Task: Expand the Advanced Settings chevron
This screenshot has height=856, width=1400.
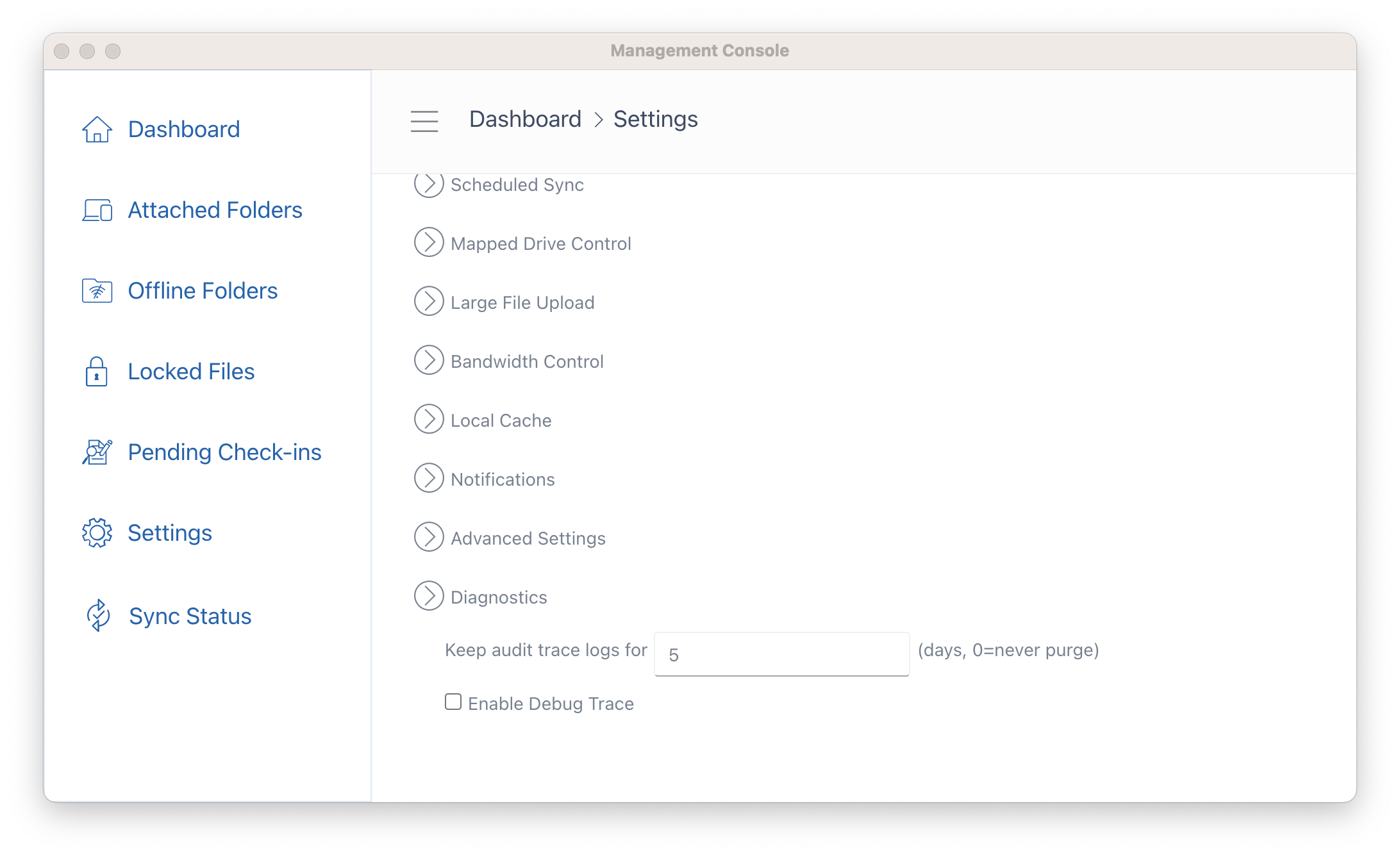Action: click(x=429, y=537)
